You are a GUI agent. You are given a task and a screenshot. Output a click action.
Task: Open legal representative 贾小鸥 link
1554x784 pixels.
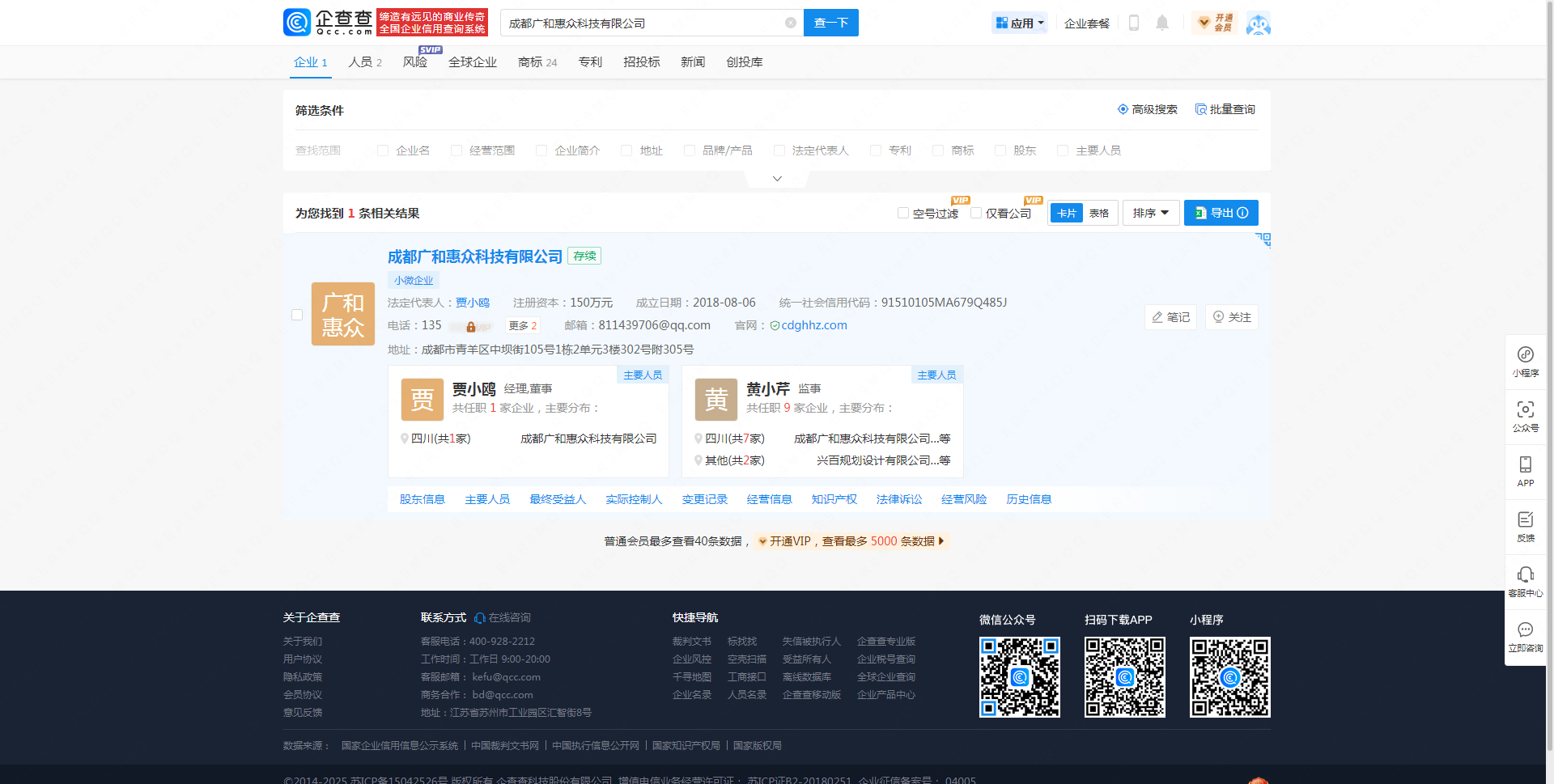[473, 303]
